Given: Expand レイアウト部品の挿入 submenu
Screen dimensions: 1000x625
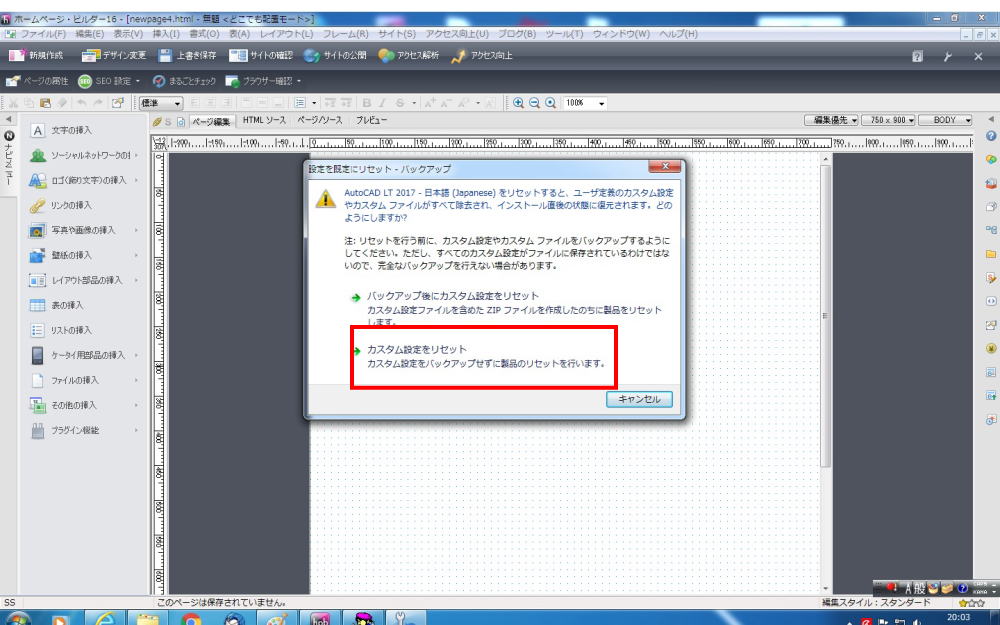Looking at the screenshot, I should click(136, 280).
